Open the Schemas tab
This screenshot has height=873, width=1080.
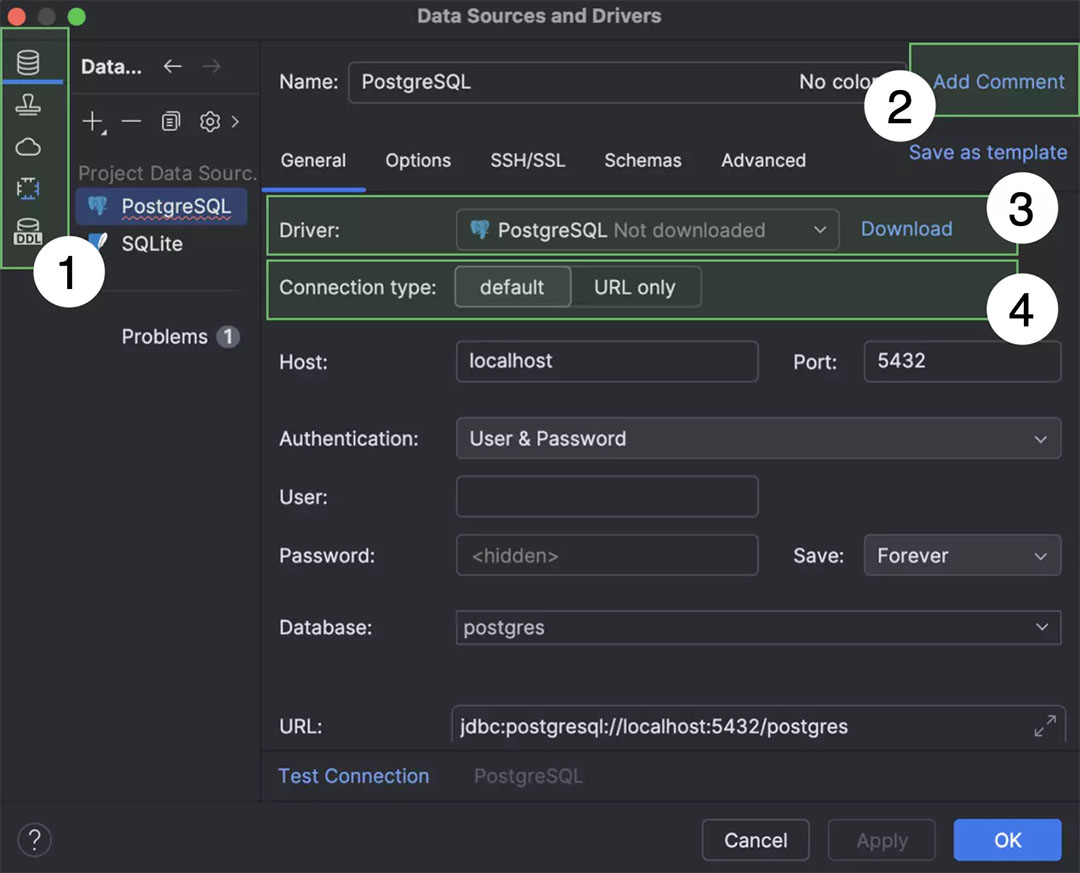pos(642,161)
